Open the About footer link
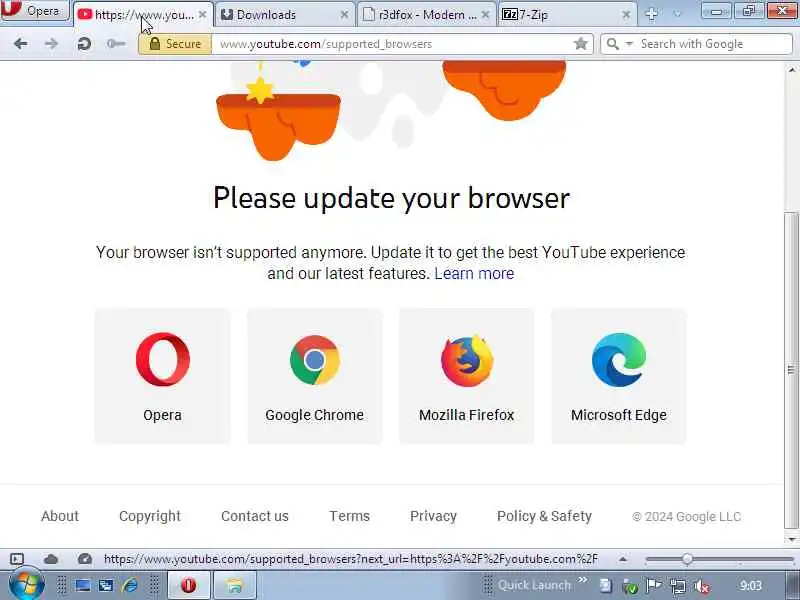Viewport: 800px width, 600px height. point(60,516)
